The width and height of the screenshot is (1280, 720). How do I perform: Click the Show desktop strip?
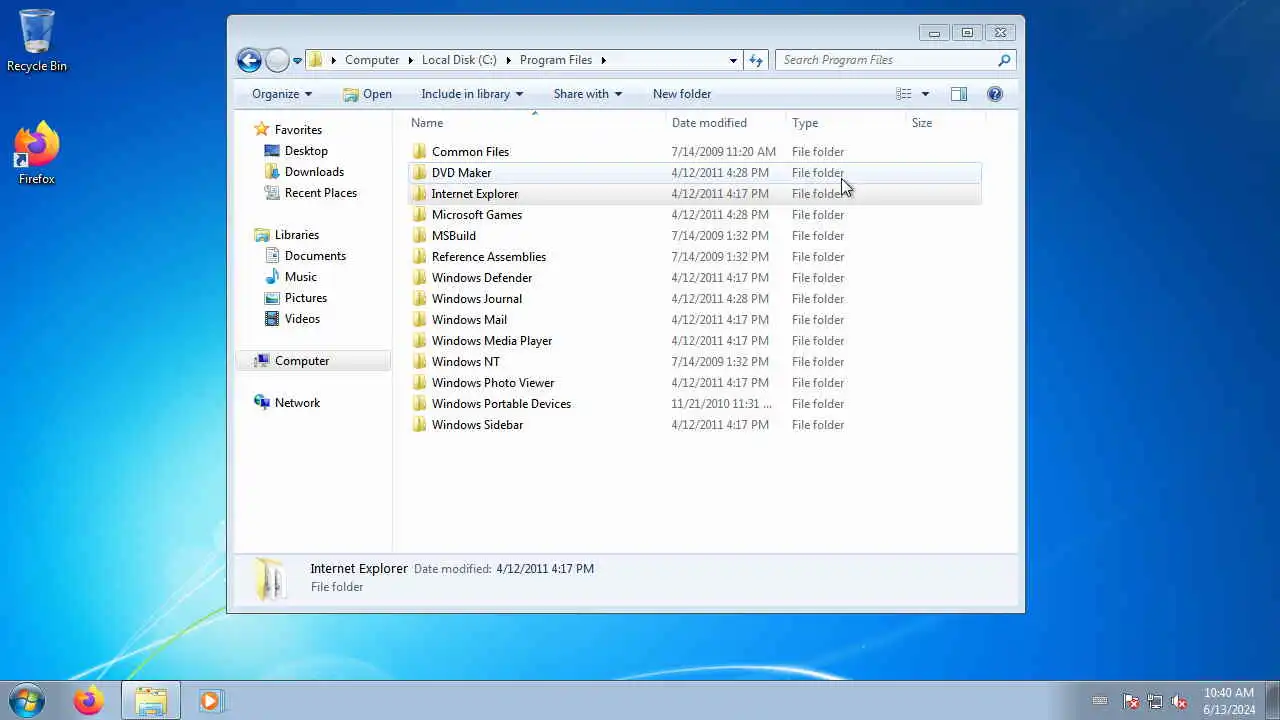tap(1272, 701)
